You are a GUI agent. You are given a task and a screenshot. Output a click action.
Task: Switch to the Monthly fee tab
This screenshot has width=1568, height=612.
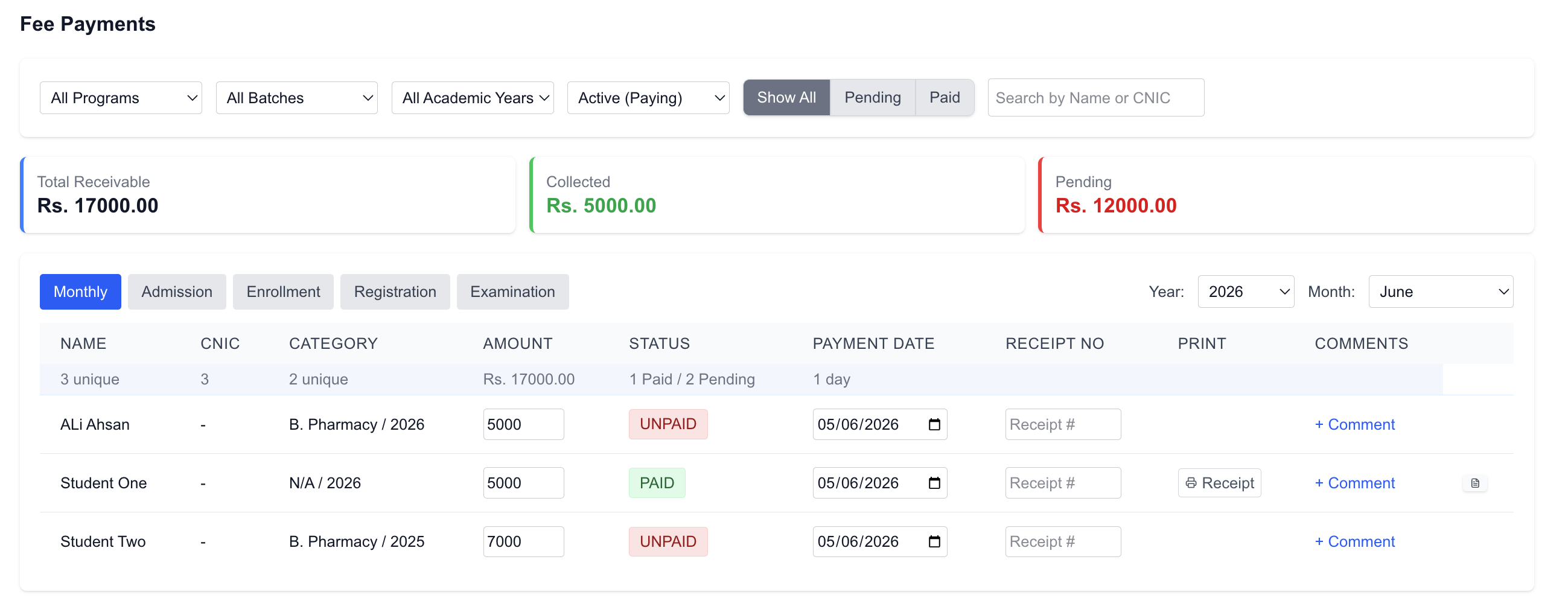[80, 292]
